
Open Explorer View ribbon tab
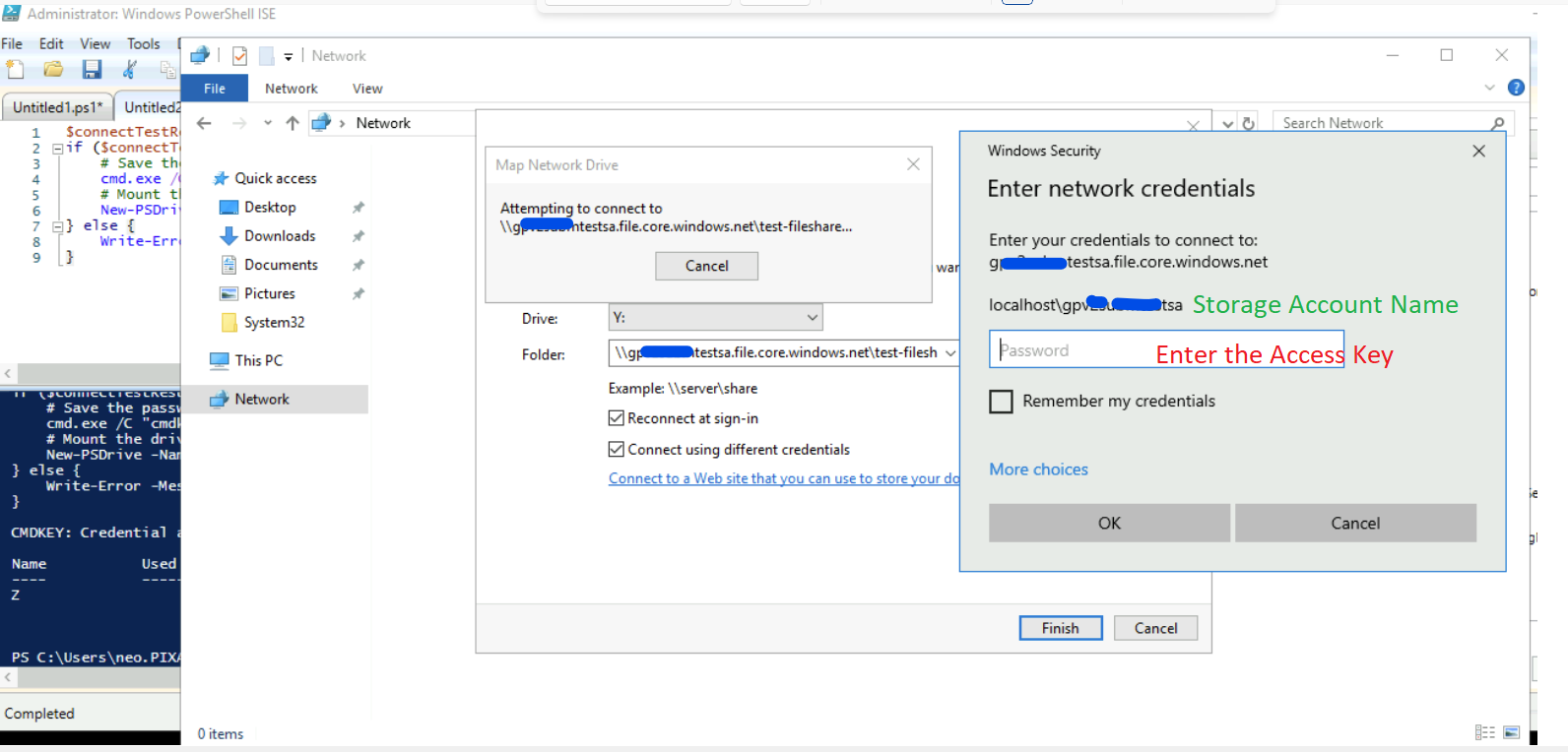click(x=367, y=88)
